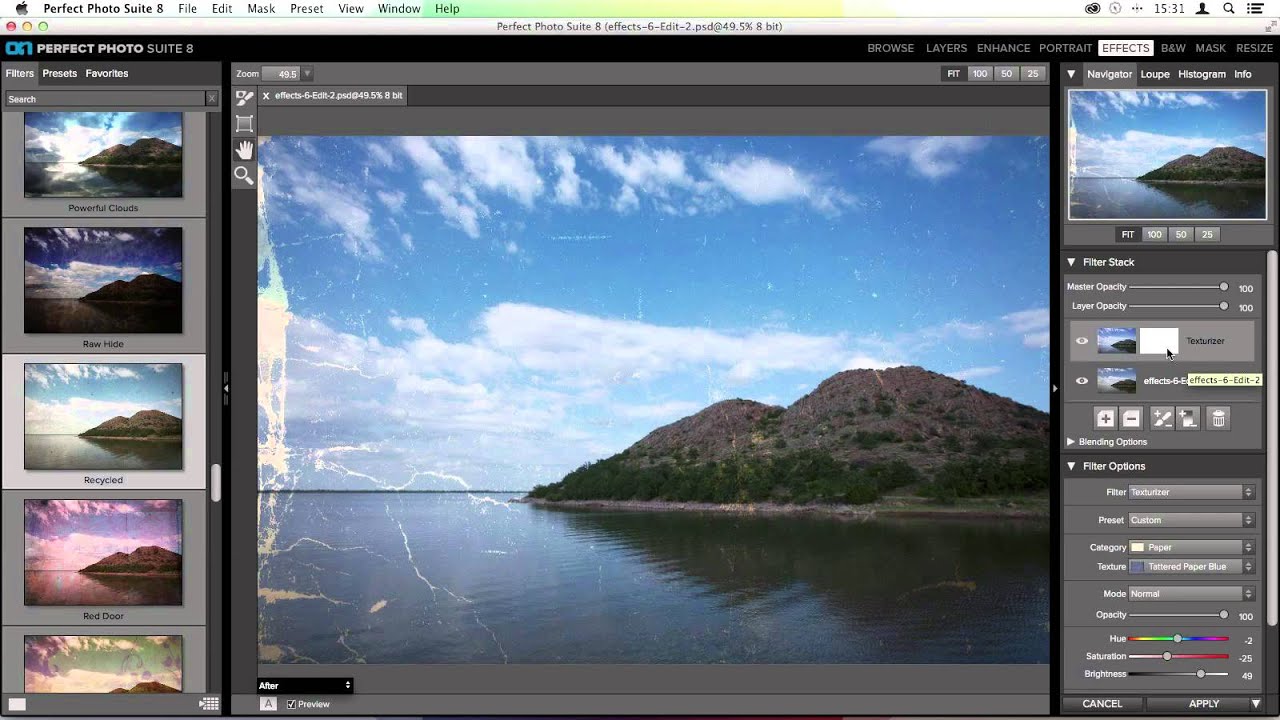1280x720 pixels.
Task: Adjust the Master Opacity slider
Action: (1178, 287)
